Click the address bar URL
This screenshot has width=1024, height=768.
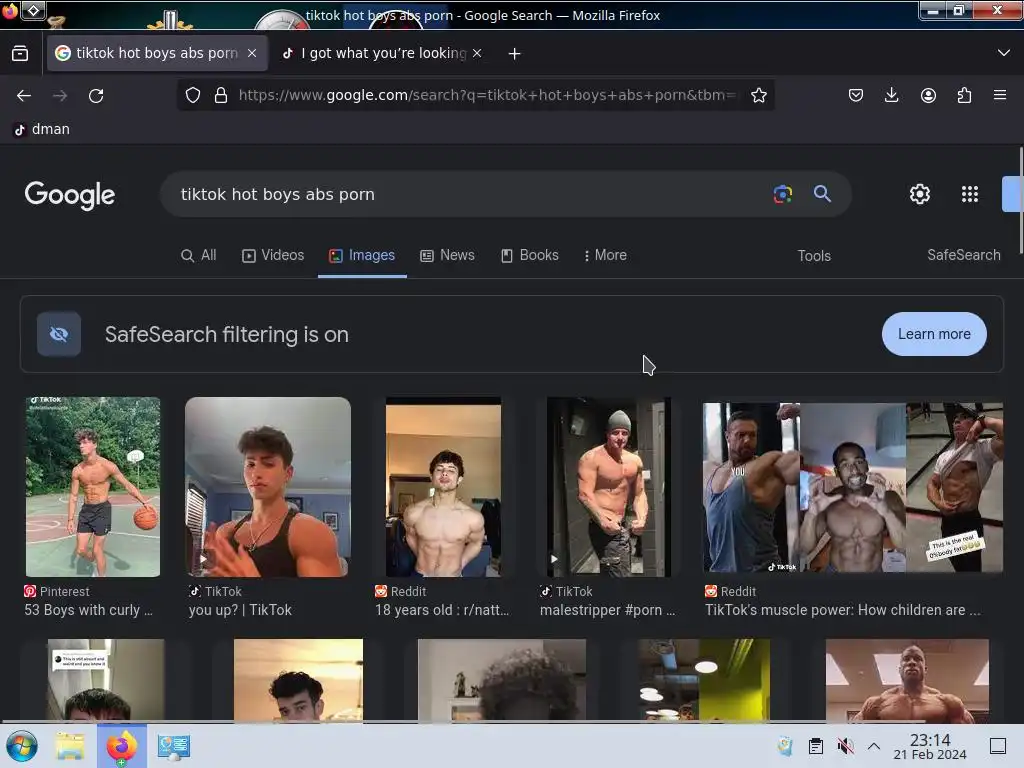(x=487, y=95)
